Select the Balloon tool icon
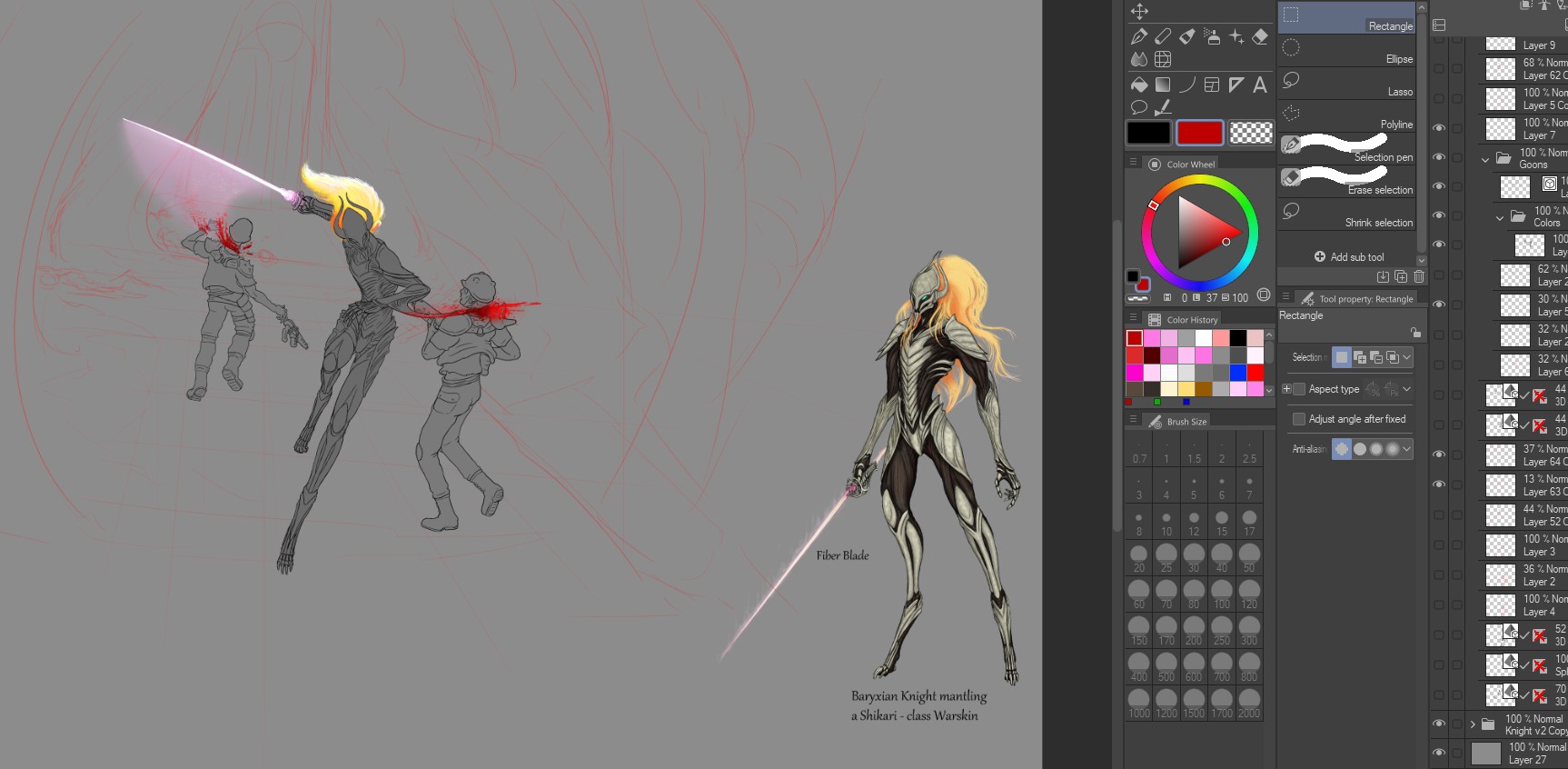The width and height of the screenshot is (1568, 769). pyautogui.click(x=1139, y=107)
